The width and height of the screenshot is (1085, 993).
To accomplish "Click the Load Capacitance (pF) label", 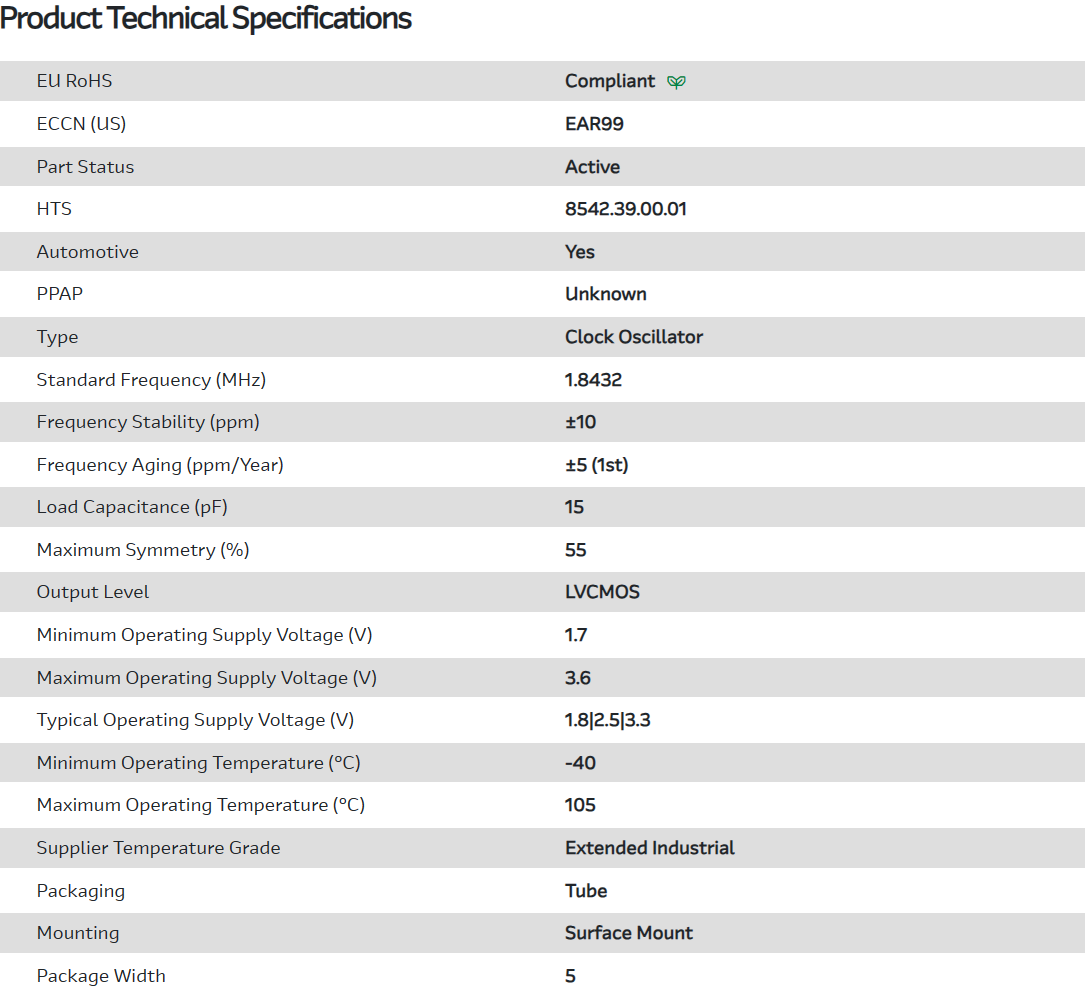I will tap(132, 507).
